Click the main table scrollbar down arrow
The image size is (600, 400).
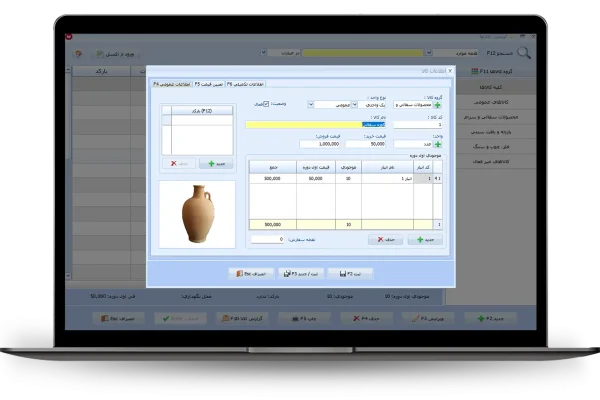pos(68,276)
